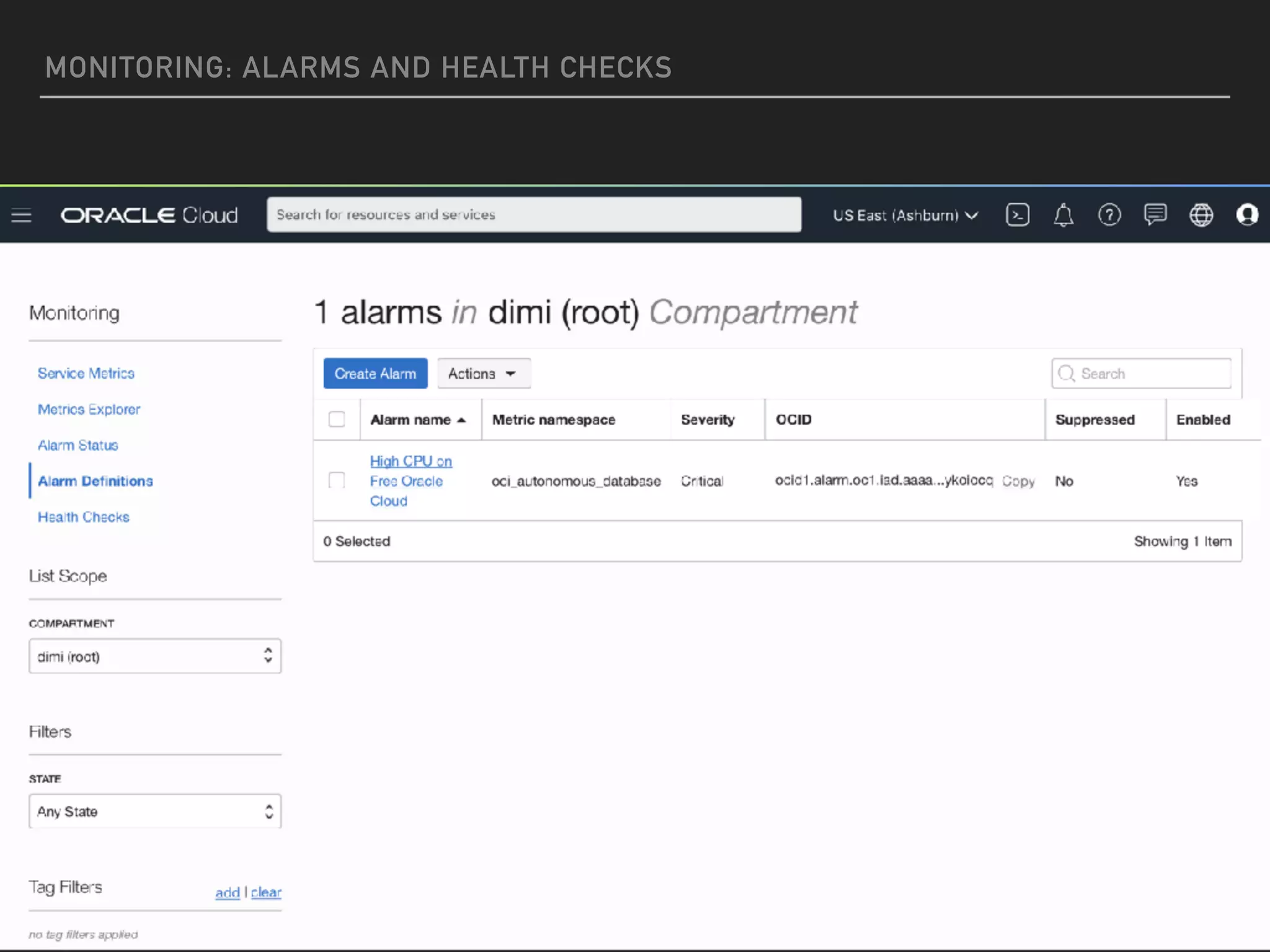Open the language globe icon
This screenshot has width=1270, height=952.
(x=1201, y=215)
